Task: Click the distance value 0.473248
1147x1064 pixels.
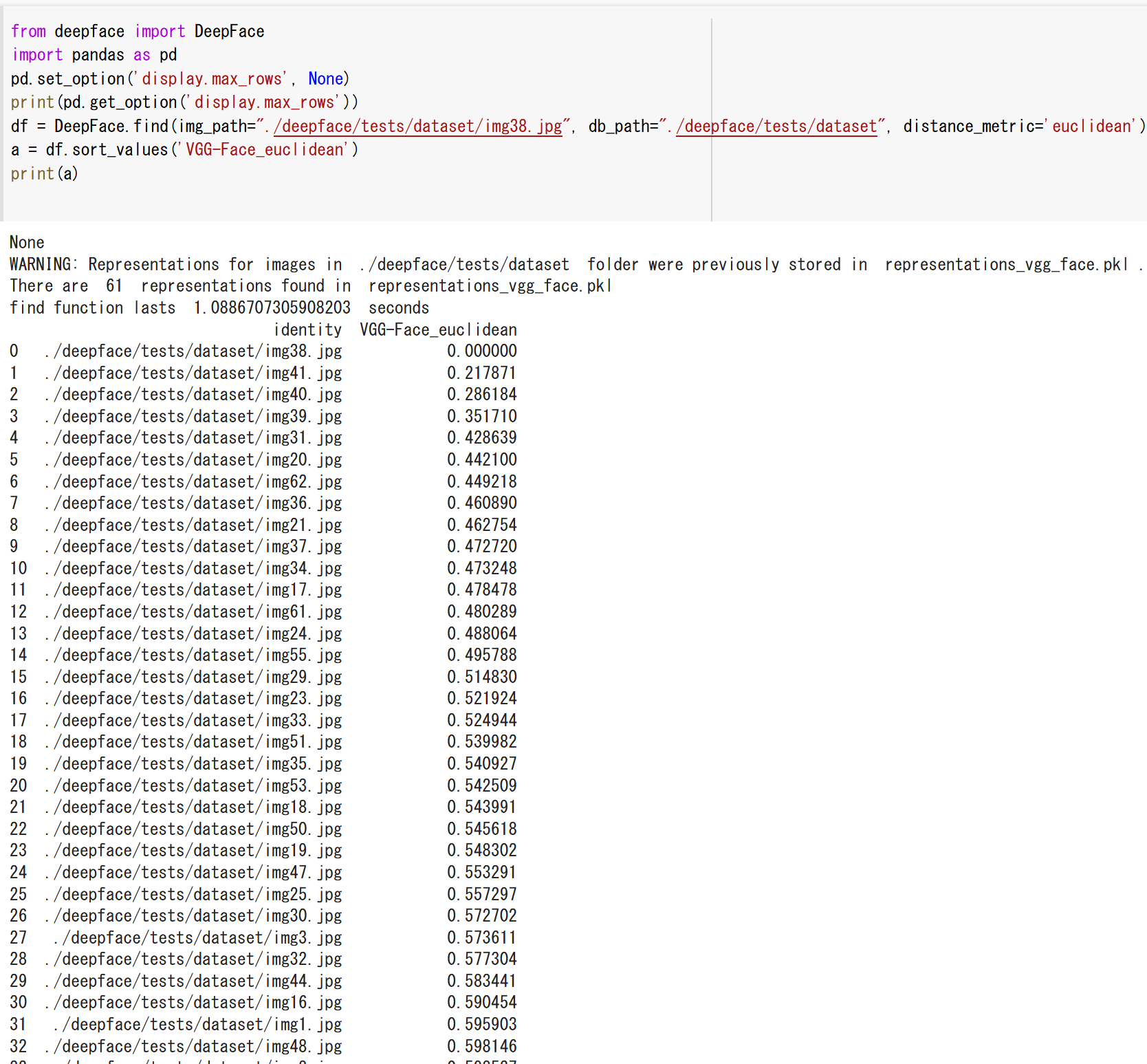Action: click(482, 569)
